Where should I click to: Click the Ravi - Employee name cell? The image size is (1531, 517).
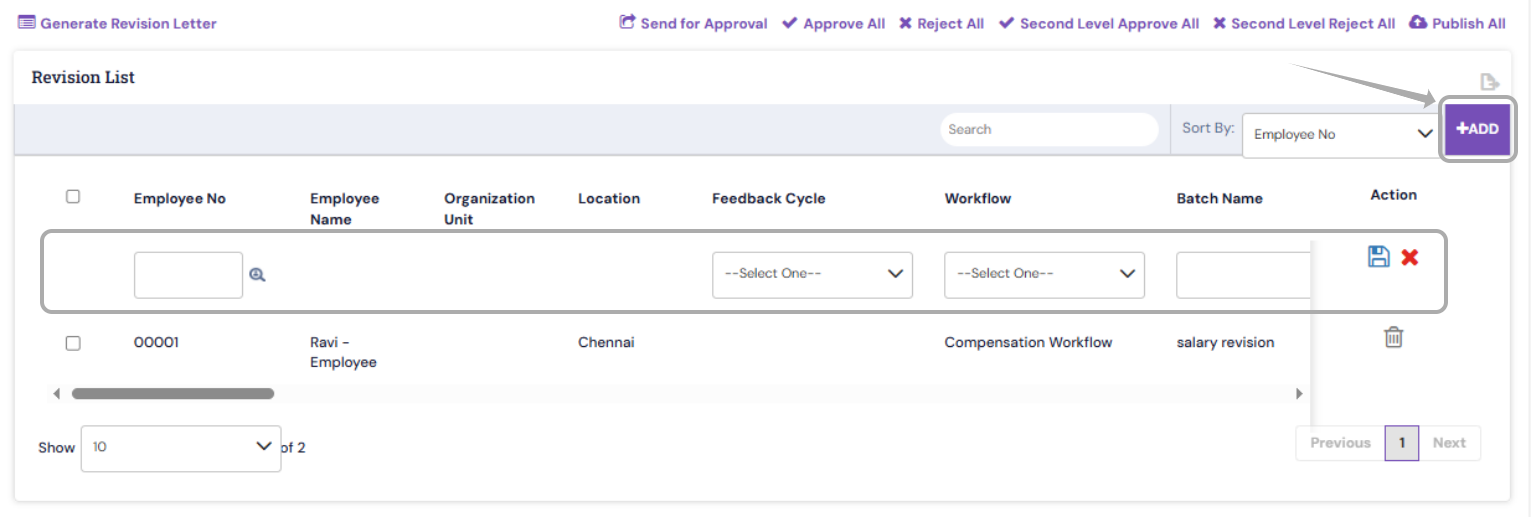[343, 352]
